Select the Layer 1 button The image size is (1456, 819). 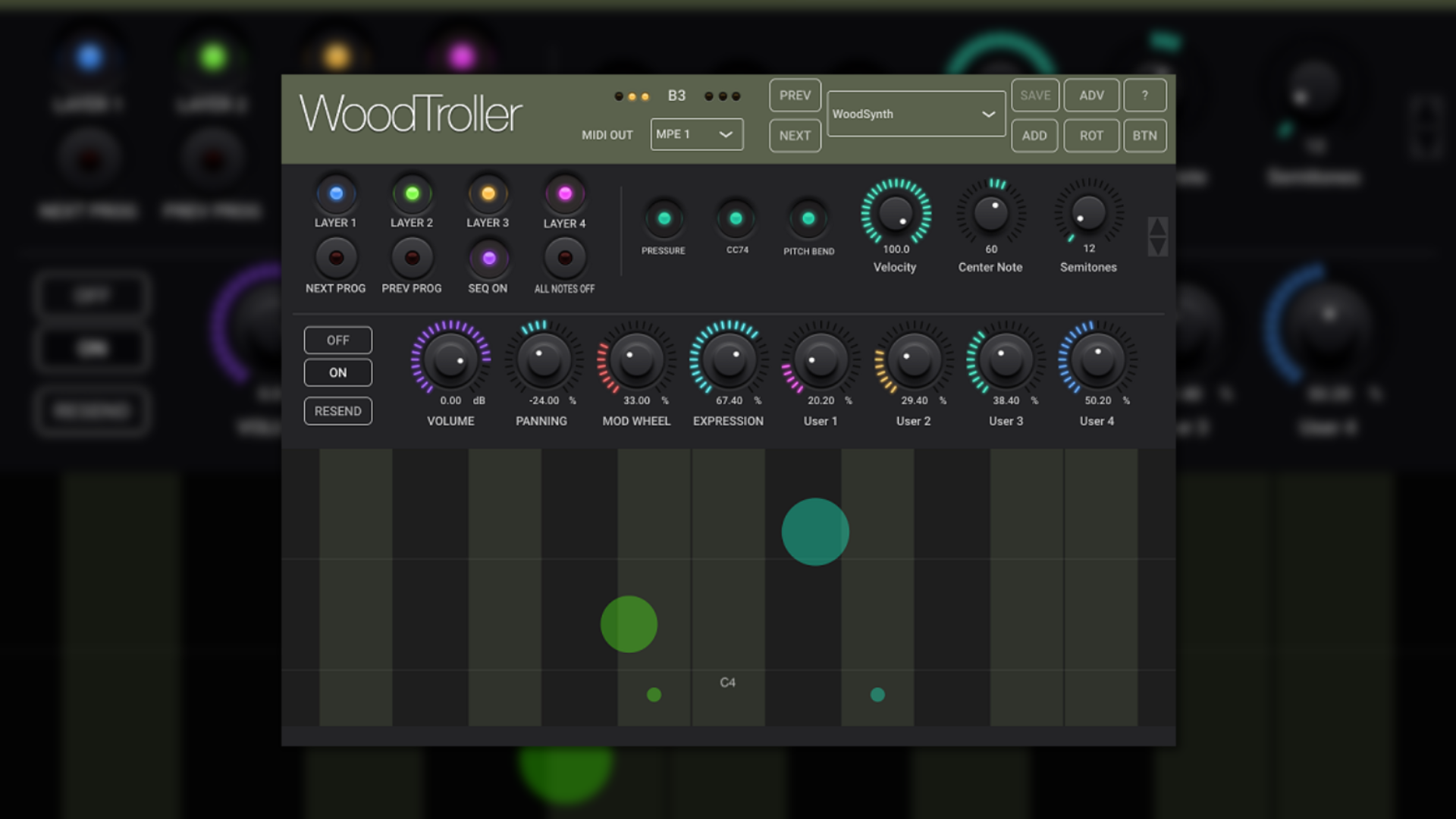point(336,193)
